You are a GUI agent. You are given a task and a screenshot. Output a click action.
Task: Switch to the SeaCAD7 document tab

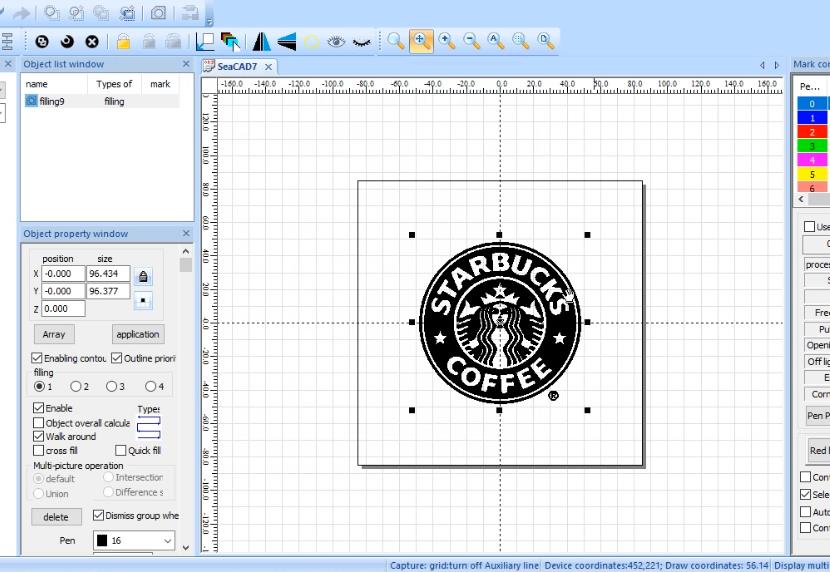pyautogui.click(x=237, y=66)
